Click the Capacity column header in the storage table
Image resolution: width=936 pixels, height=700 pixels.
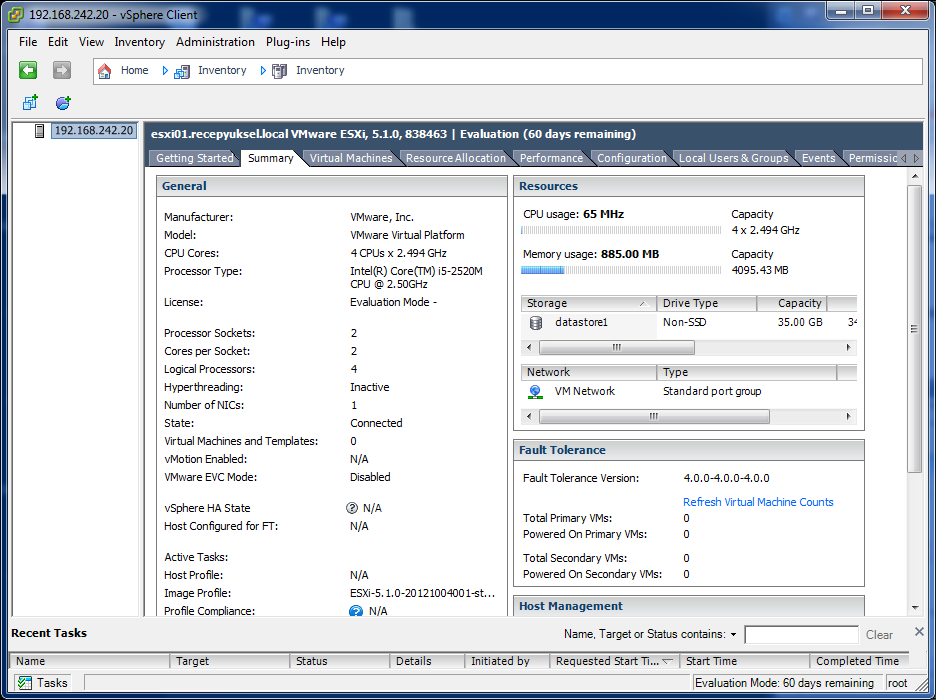click(793, 303)
